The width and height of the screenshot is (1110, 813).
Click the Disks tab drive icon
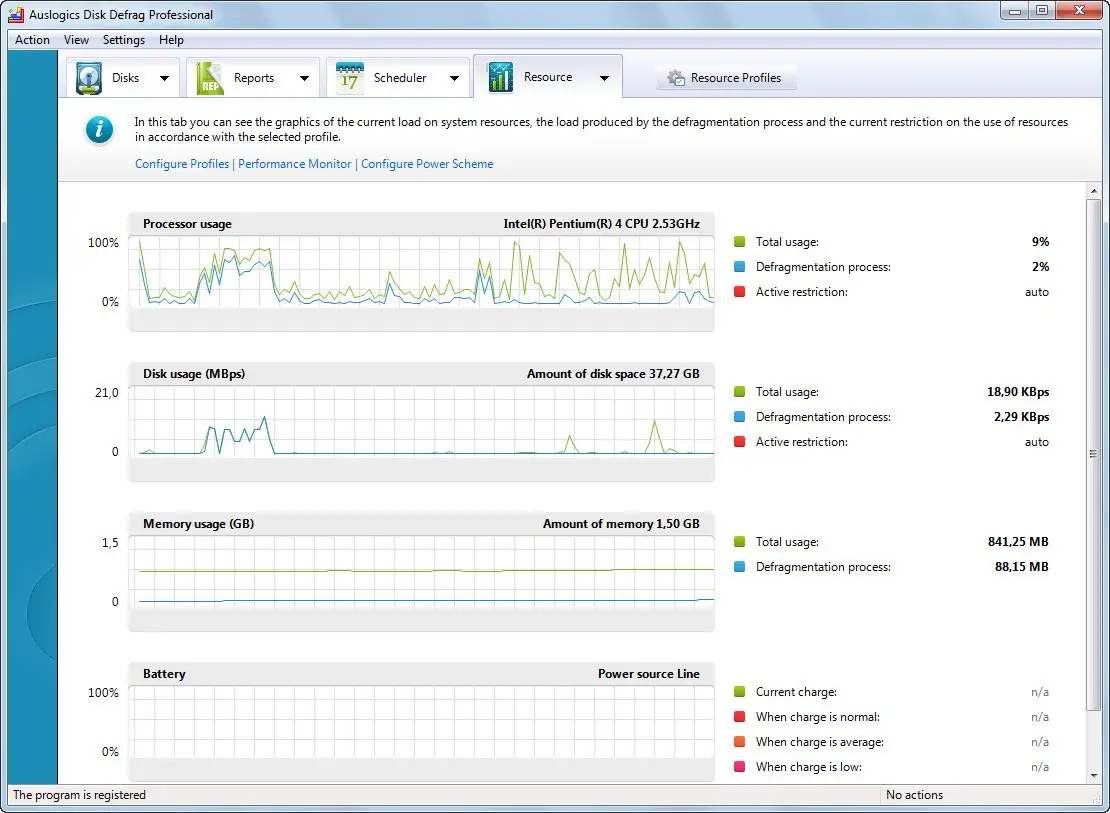pyautogui.click(x=91, y=78)
